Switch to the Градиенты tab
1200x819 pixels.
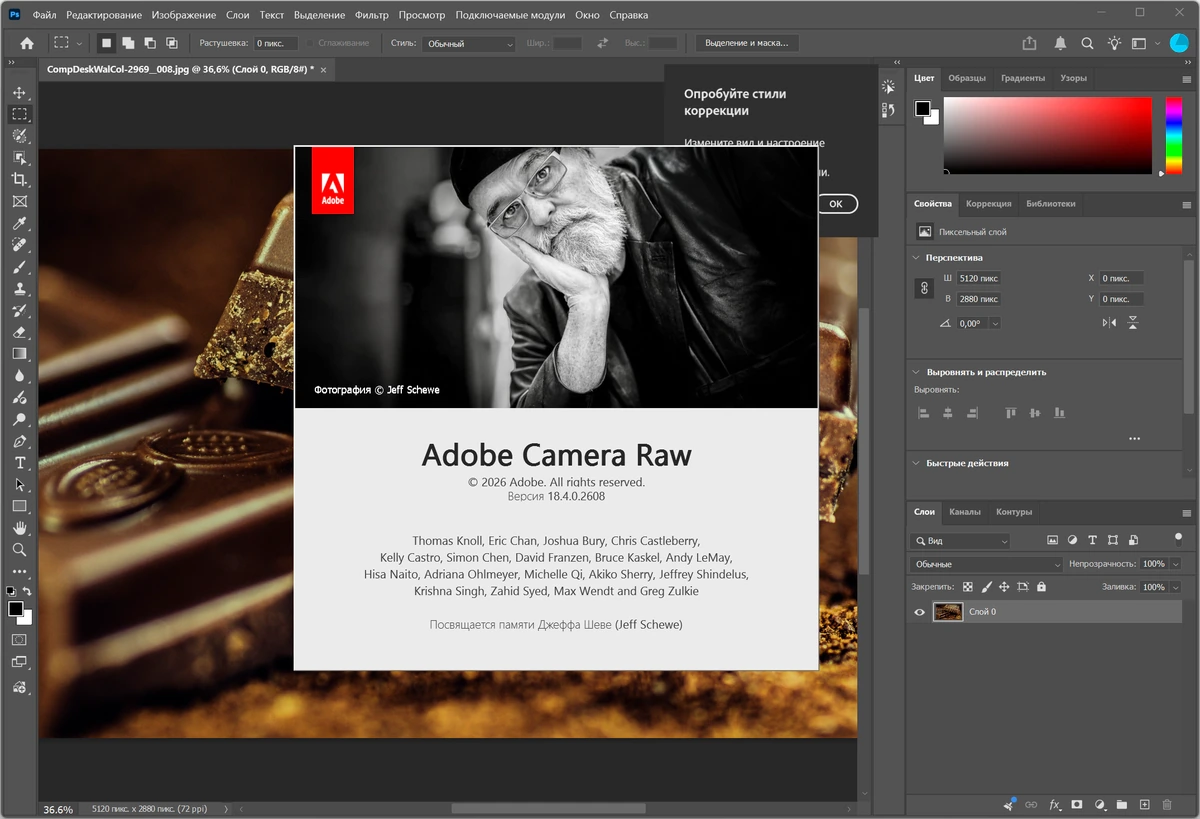(x=1023, y=78)
